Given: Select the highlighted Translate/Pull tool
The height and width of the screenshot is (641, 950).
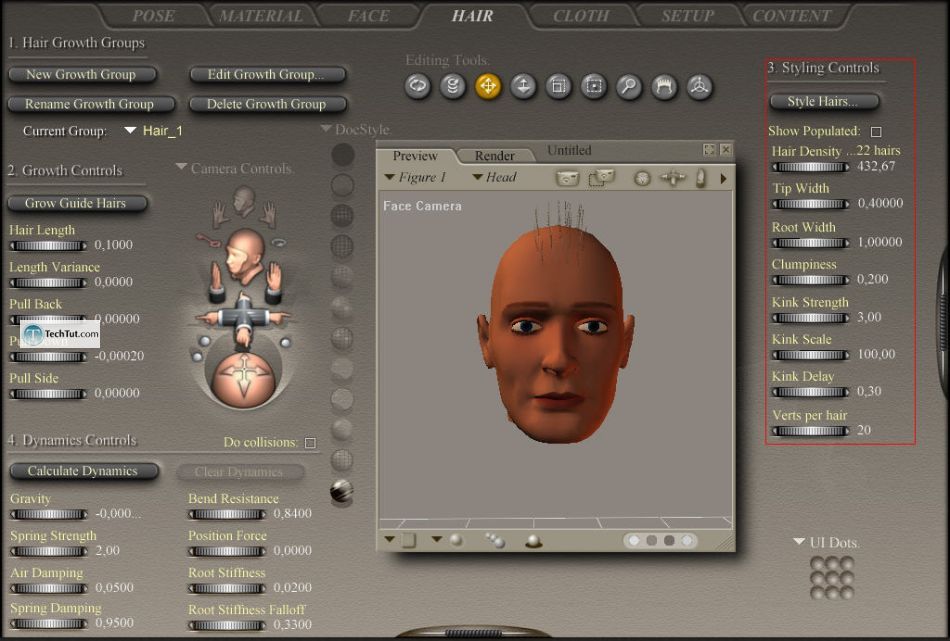Looking at the screenshot, I should click(488, 86).
